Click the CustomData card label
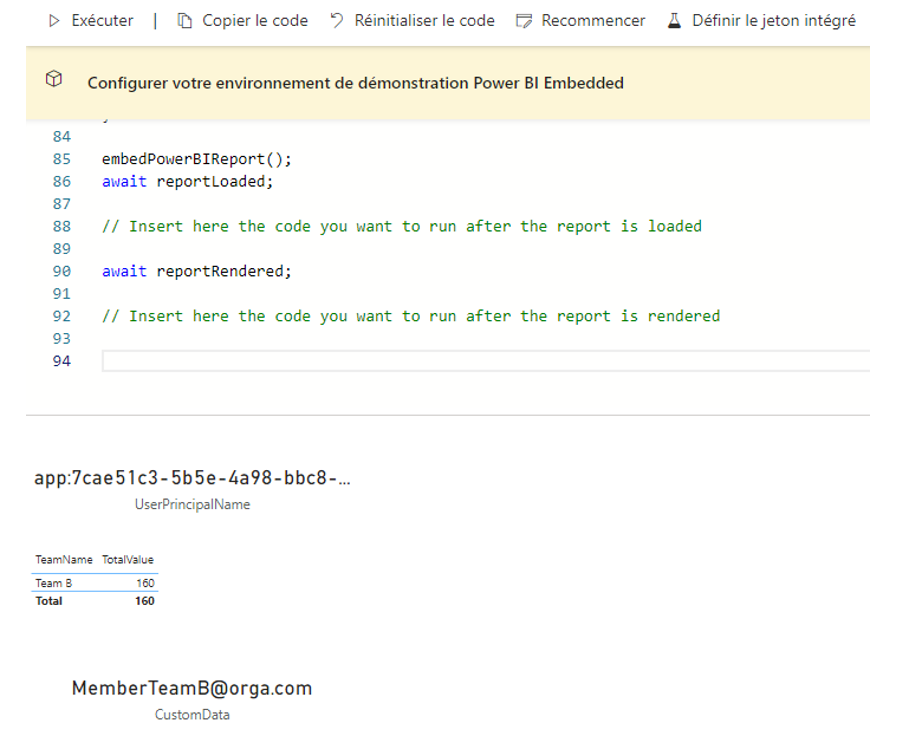This screenshot has width=897, height=744. point(192,715)
